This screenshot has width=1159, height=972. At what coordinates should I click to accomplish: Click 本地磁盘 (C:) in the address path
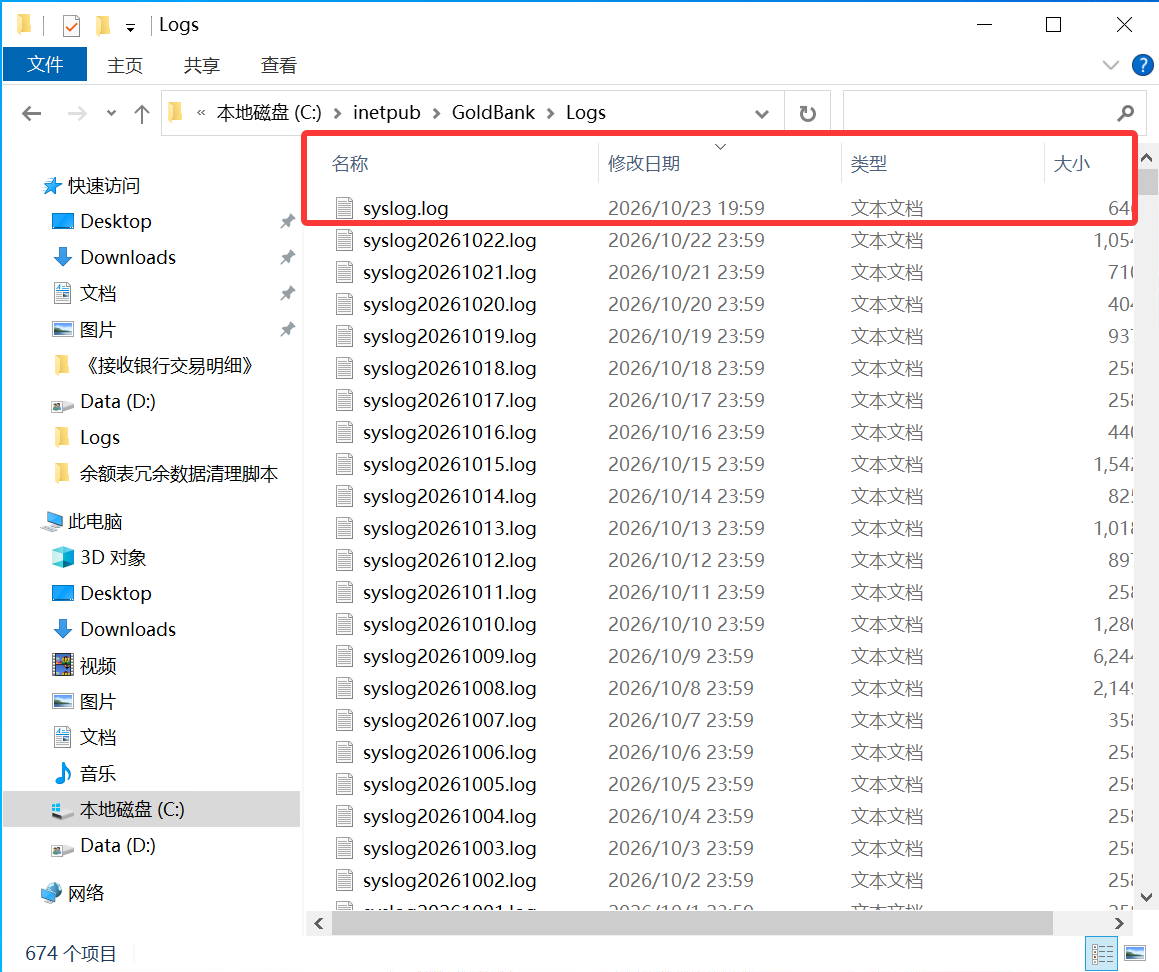tap(269, 112)
